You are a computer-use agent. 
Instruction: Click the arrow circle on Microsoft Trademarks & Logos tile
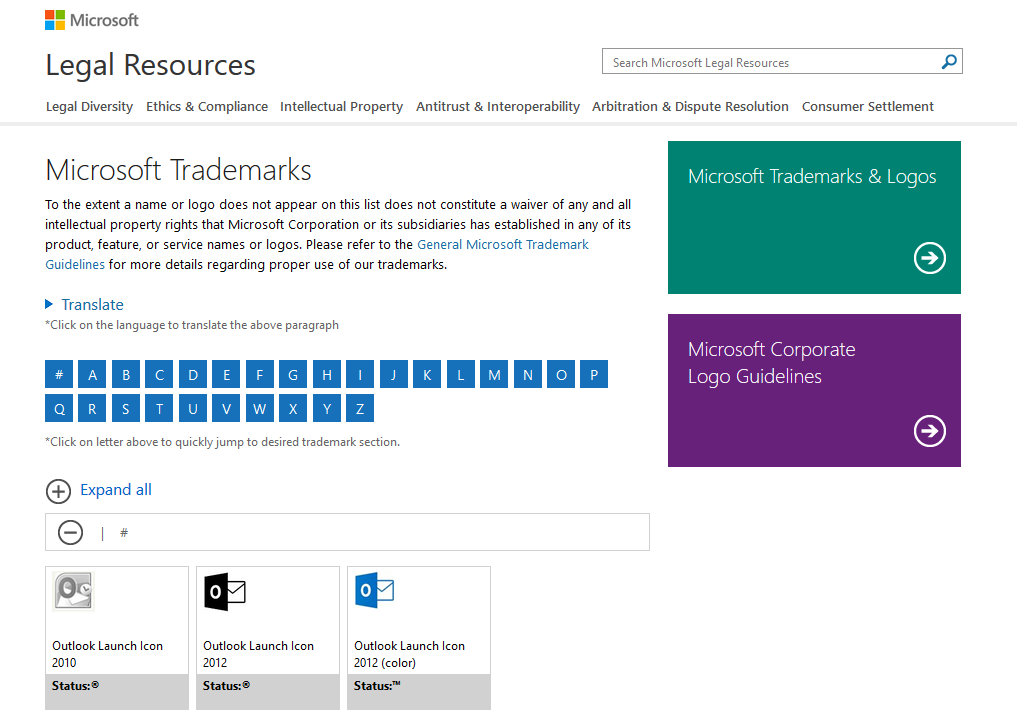pyautogui.click(x=929, y=258)
